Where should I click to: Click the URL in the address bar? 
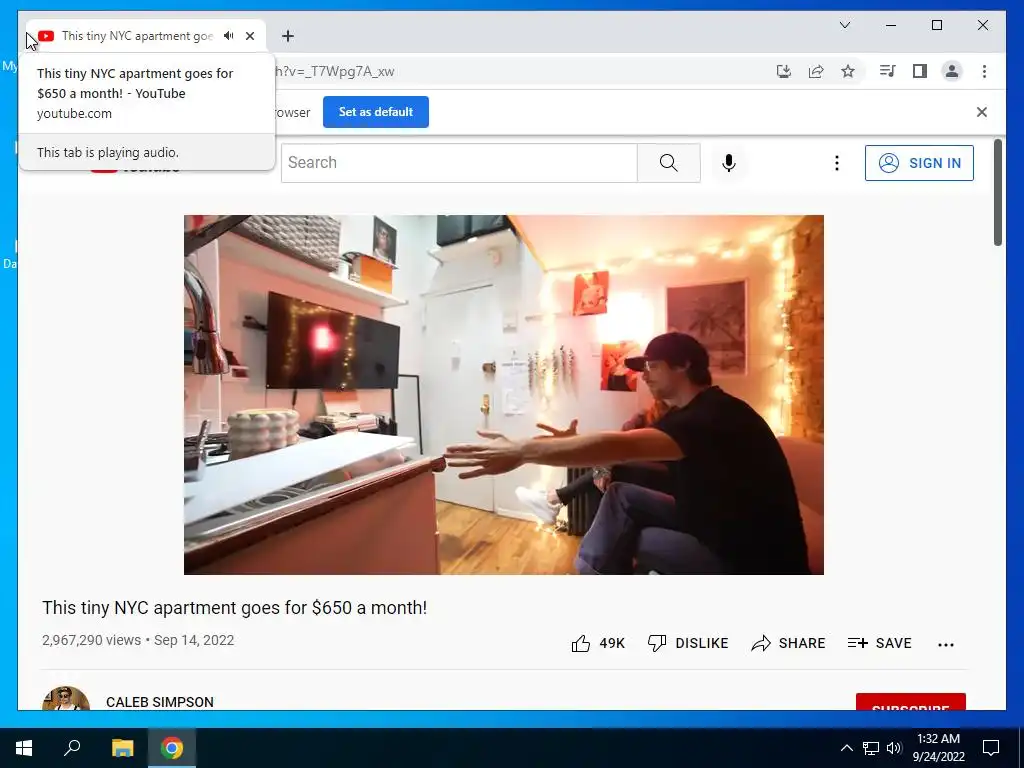tap(334, 71)
